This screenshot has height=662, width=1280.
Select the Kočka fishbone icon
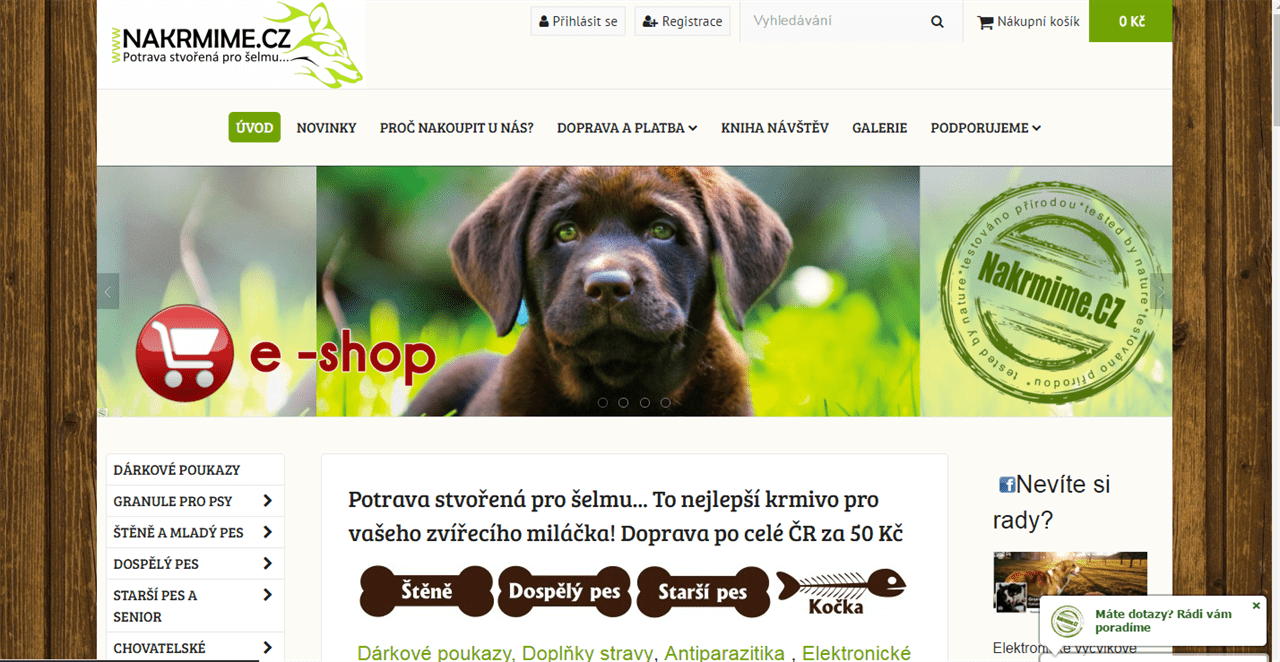(841, 590)
